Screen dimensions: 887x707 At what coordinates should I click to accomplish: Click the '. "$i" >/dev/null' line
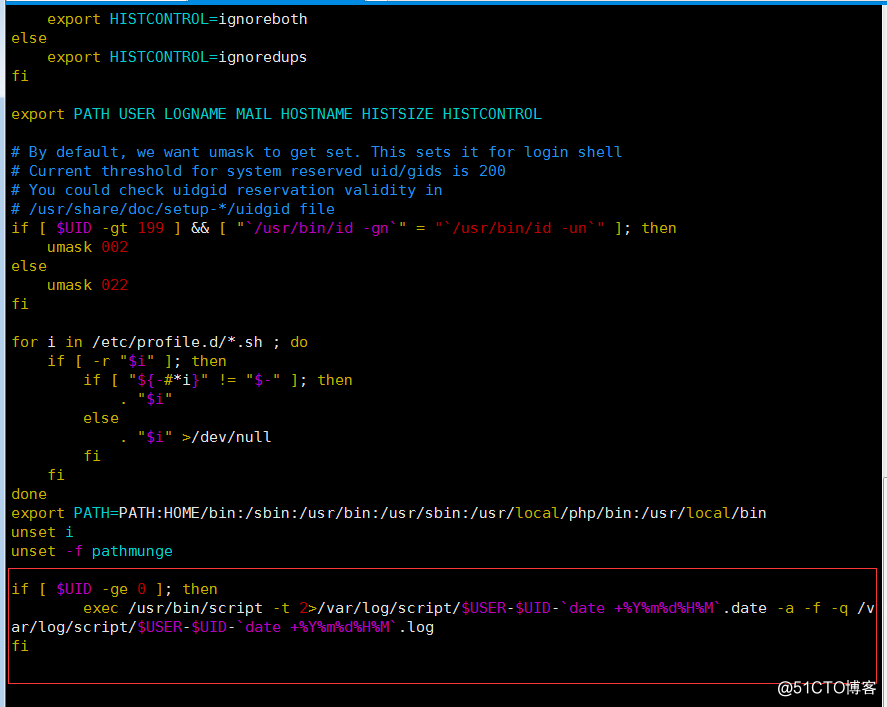[196, 437]
